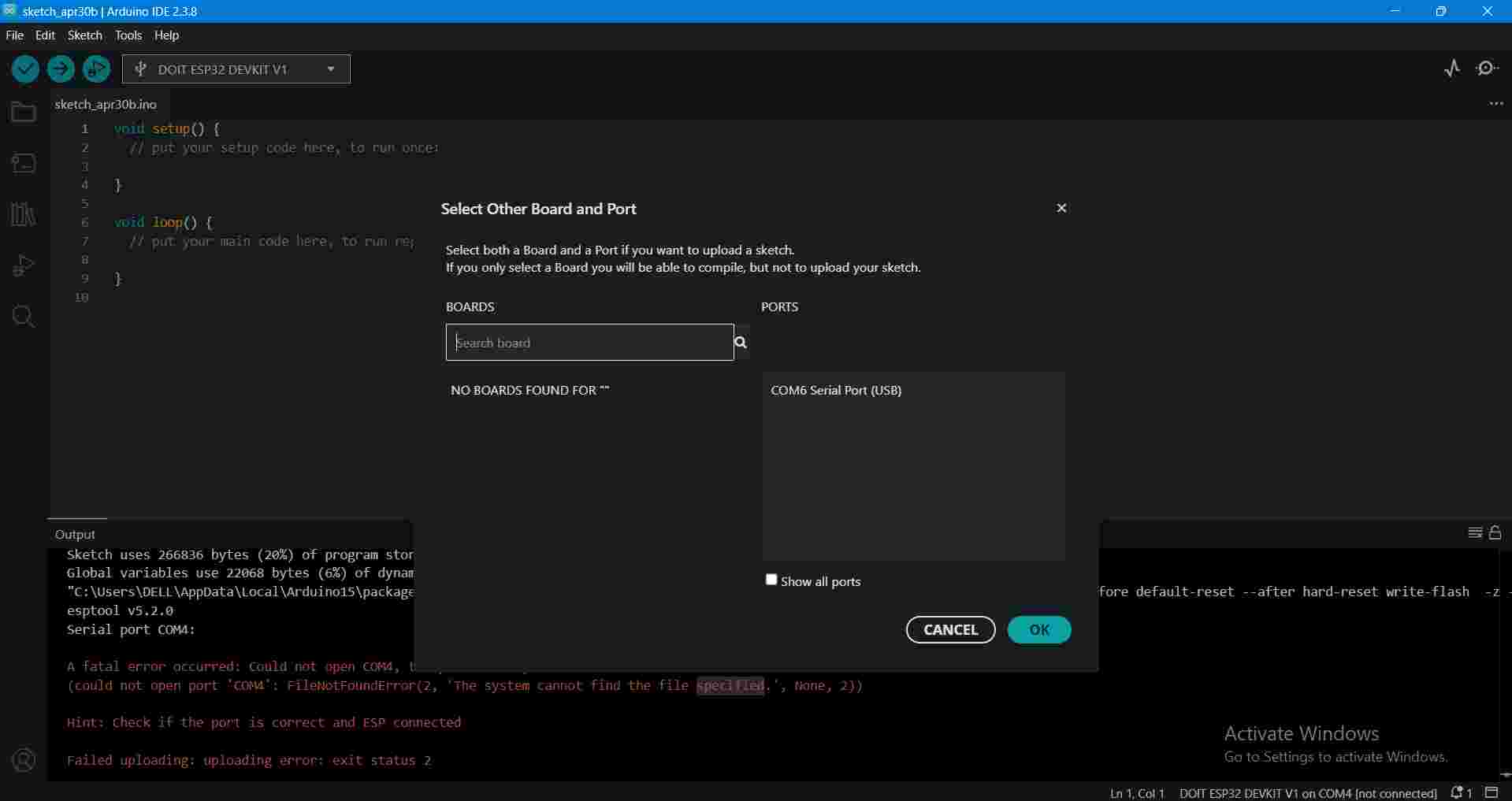This screenshot has height=801, width=1512.
Task: Open the Help menu
Action: pyautogui.click(x=167, y=35)
